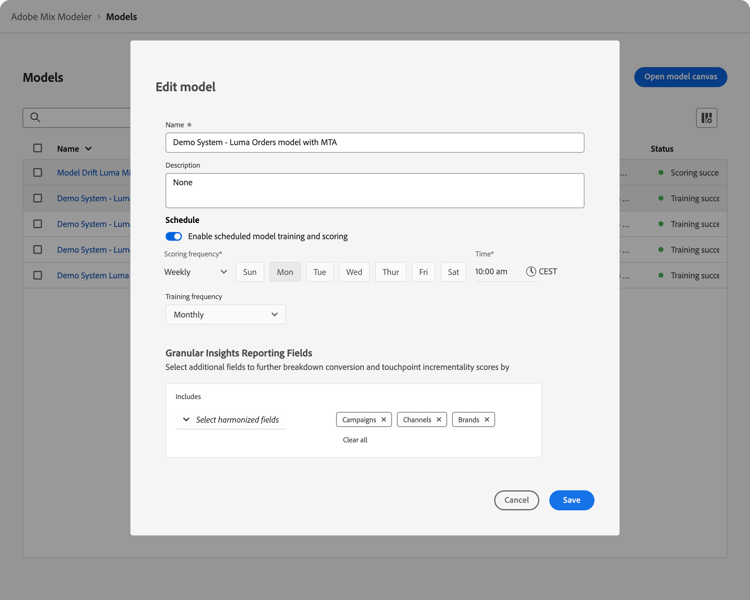Select Thur as scoring day
750x600 pixels.
391,272
